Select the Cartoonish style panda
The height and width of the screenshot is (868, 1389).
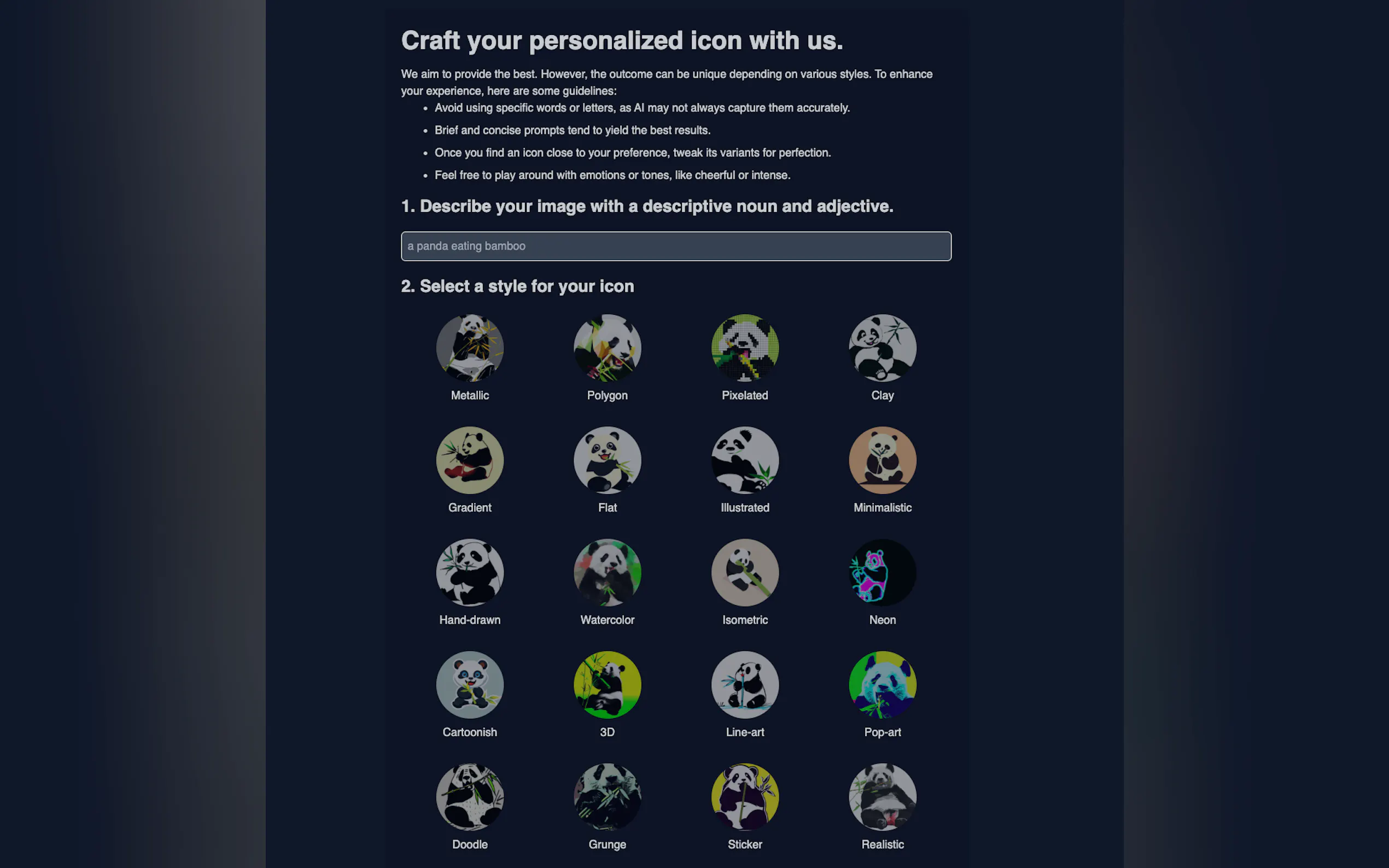[470, 685]
